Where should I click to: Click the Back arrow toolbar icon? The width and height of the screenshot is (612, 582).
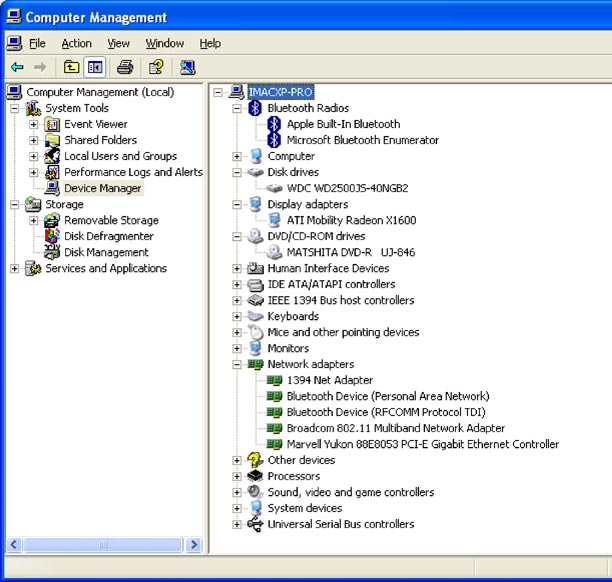click(17, 68)
